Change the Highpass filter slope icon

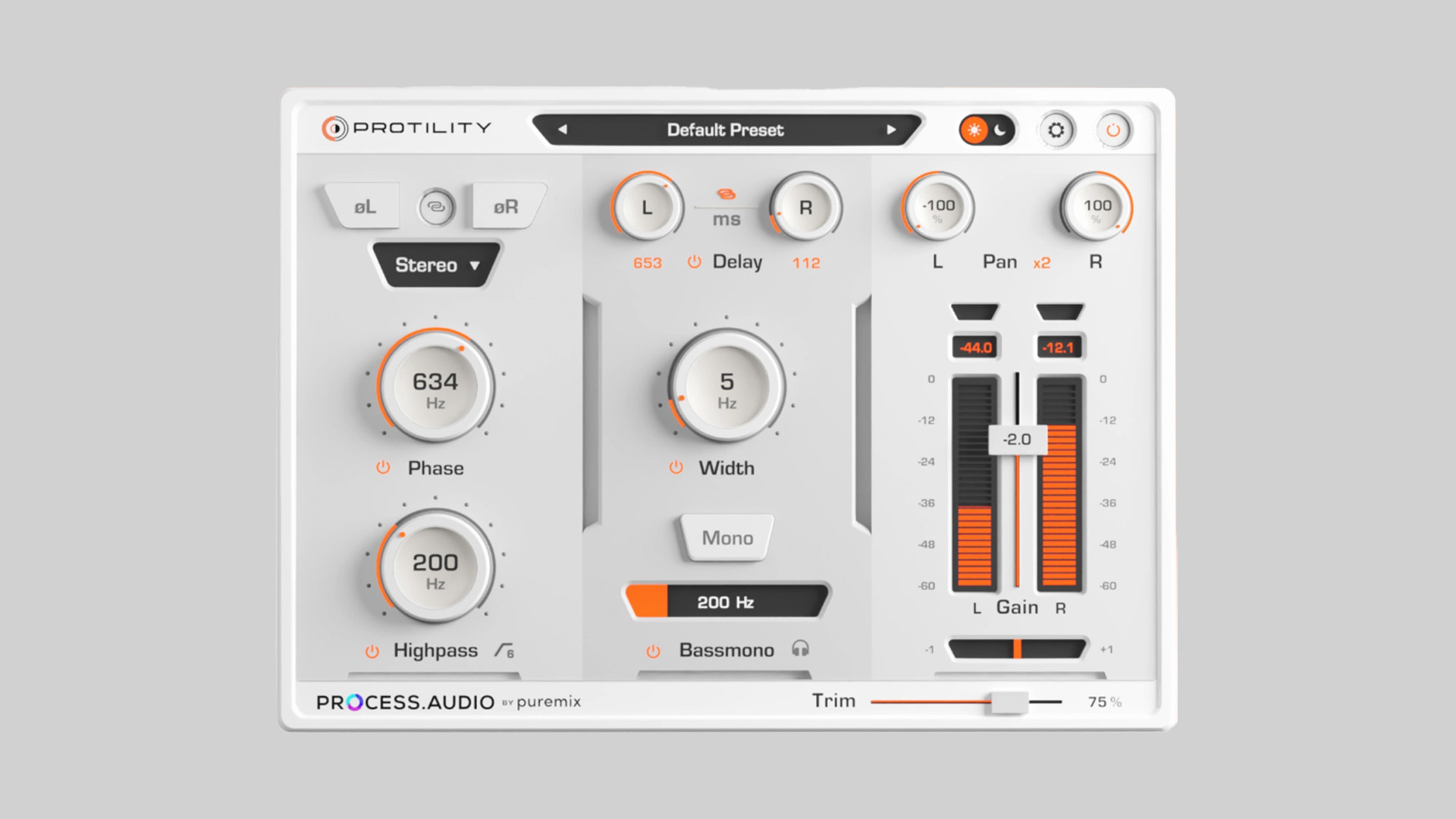pyautogui.click(x=504, y=651)
